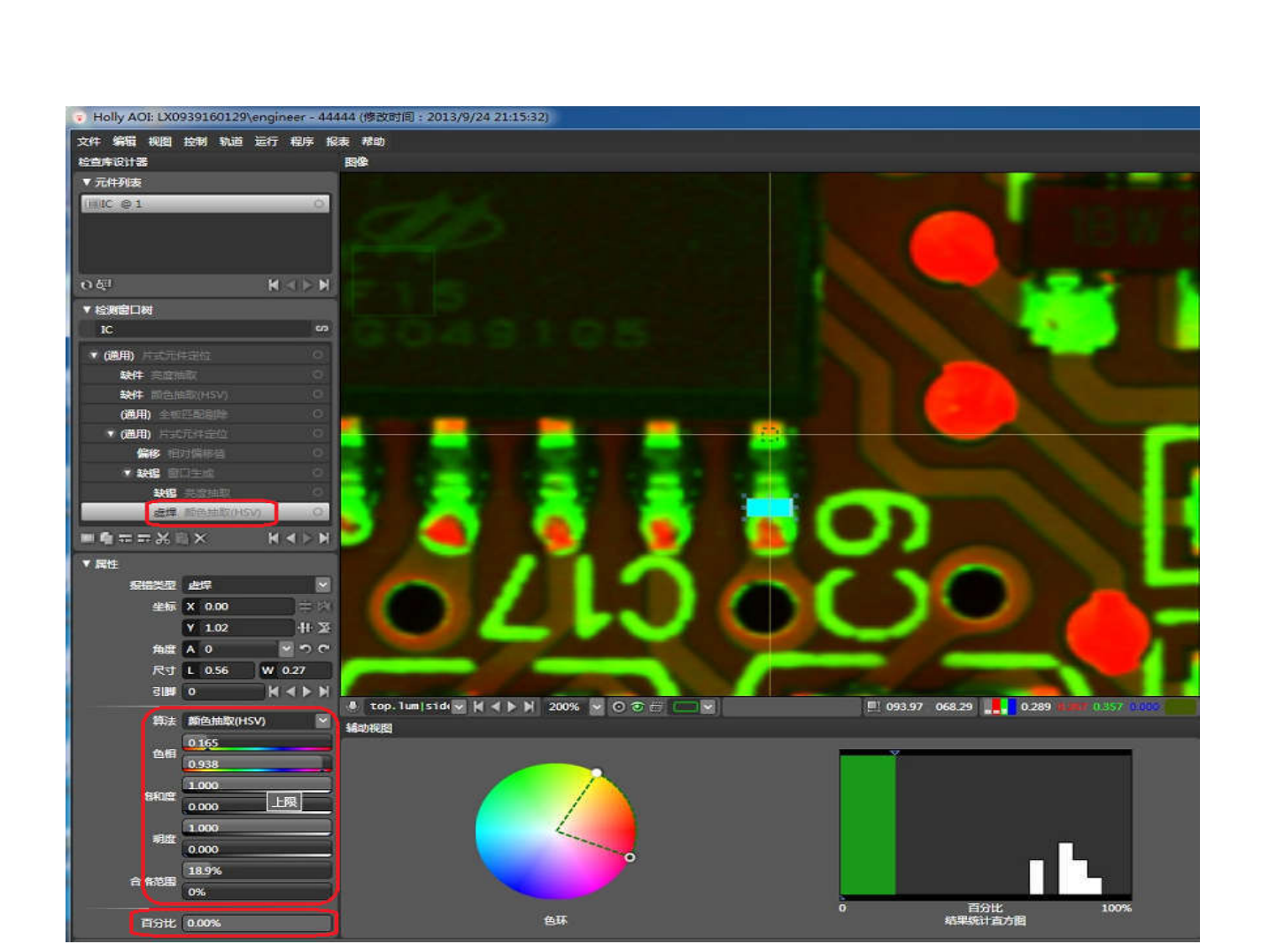
Task: Jump to last pin with 引脚 skip-forward button
Action: tap(324, 692)
